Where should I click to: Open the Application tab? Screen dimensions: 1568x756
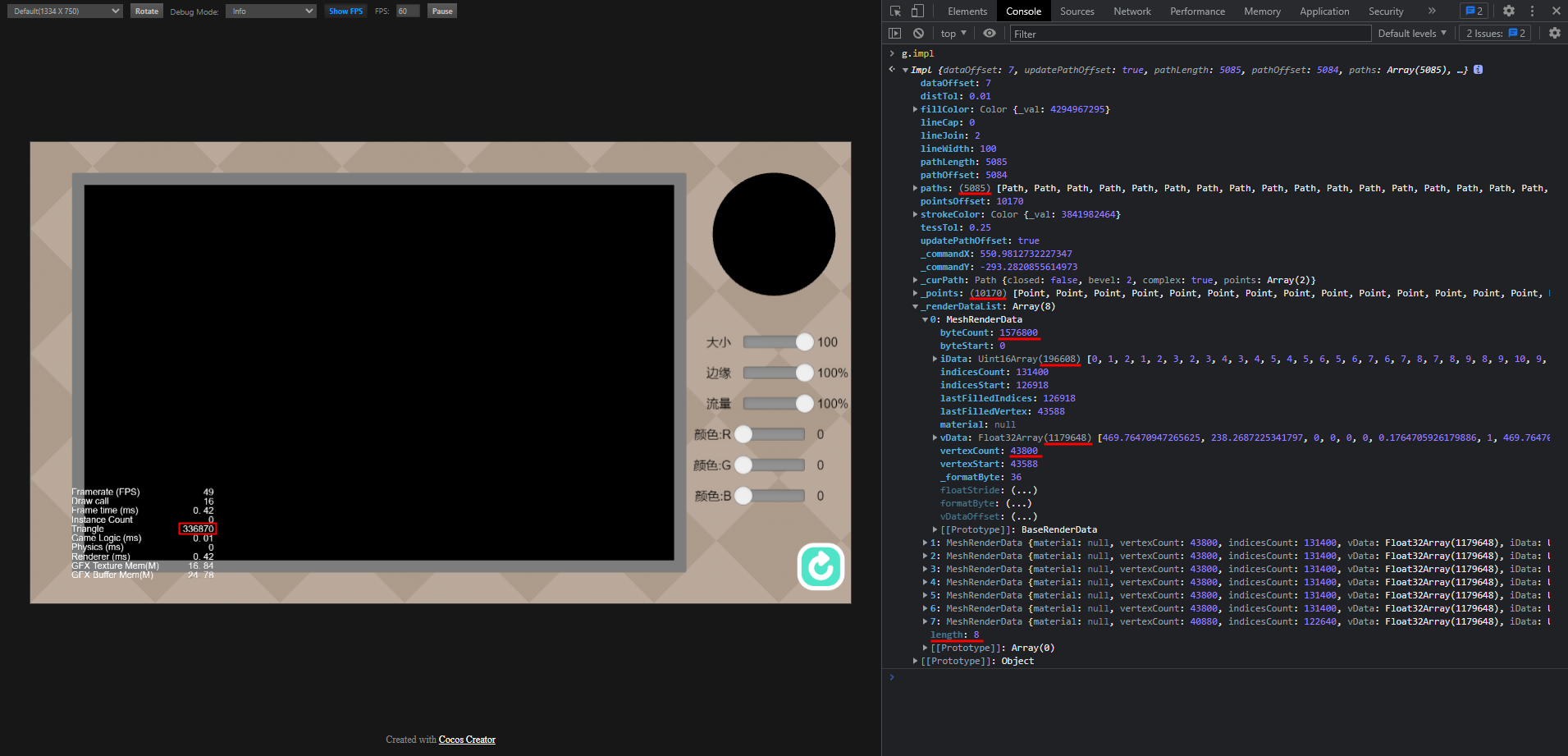(1324, 11)
